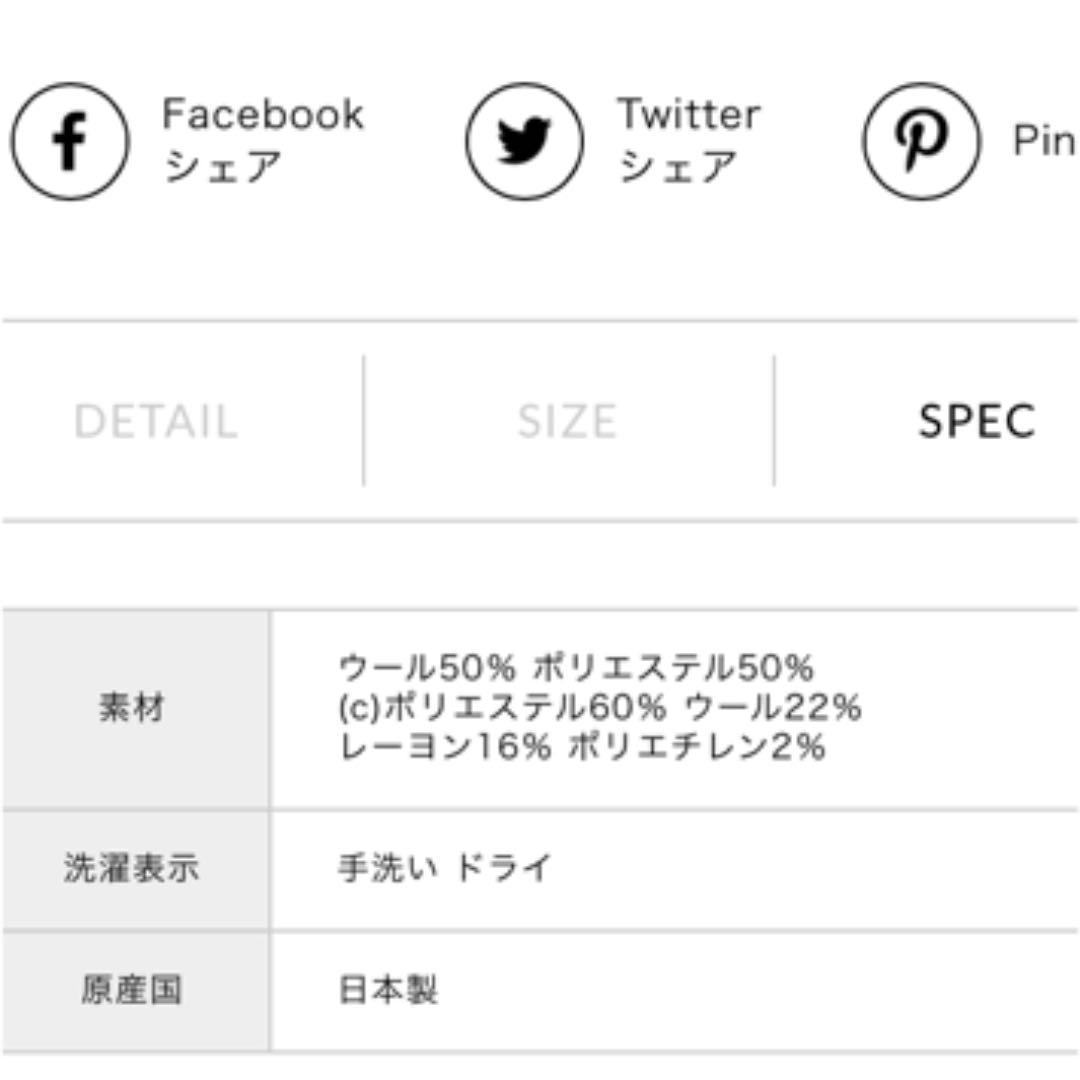
Task: Select the Pin share text
Action: (1044, 141)
